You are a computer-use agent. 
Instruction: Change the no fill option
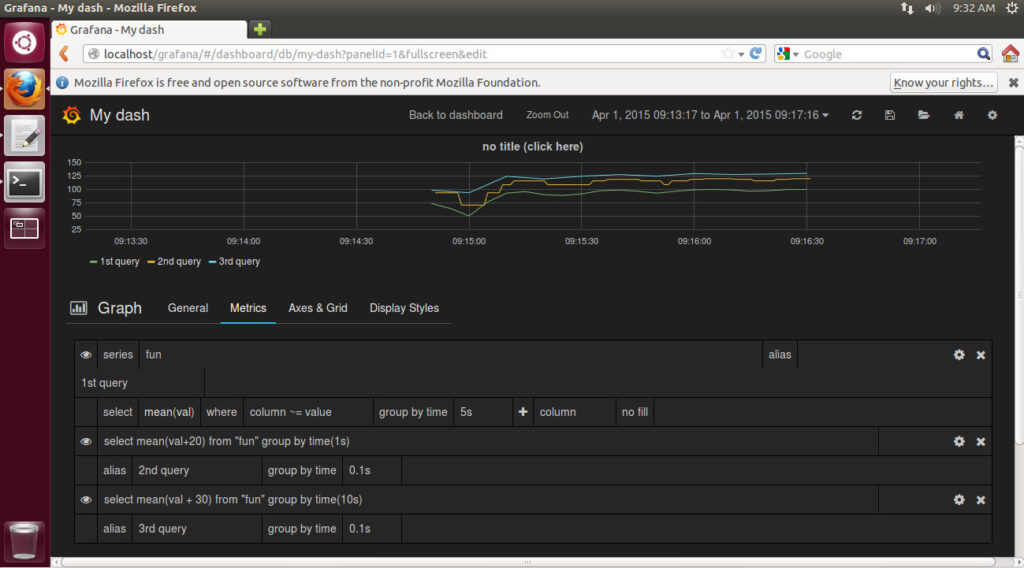pos(635,412)
